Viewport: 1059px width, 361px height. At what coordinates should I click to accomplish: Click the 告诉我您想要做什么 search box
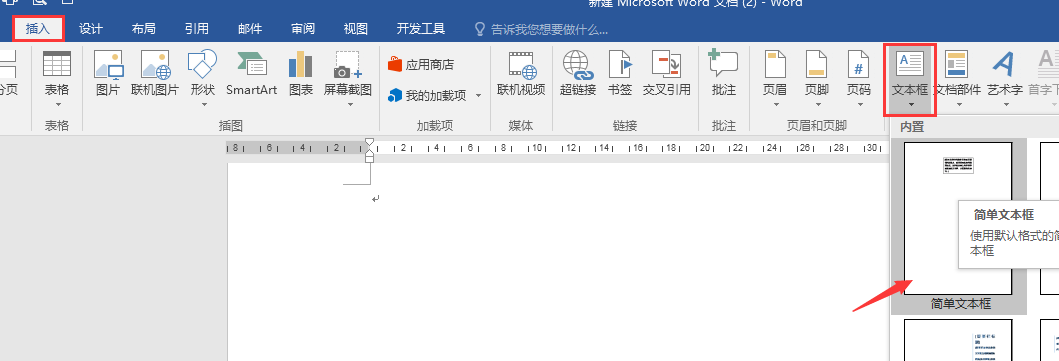(x=542, y=29)
